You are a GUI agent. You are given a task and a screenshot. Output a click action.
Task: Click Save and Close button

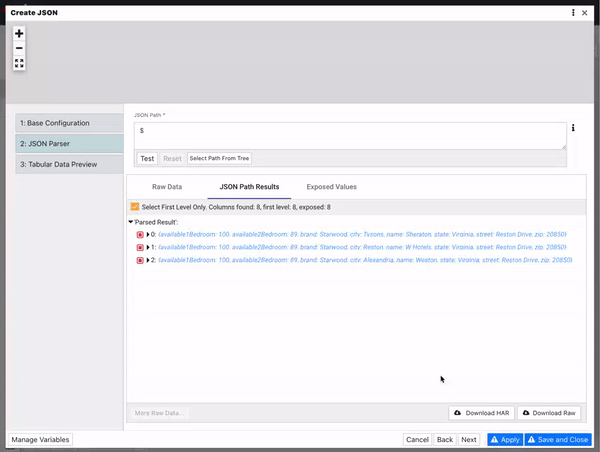tap(558, 439)
